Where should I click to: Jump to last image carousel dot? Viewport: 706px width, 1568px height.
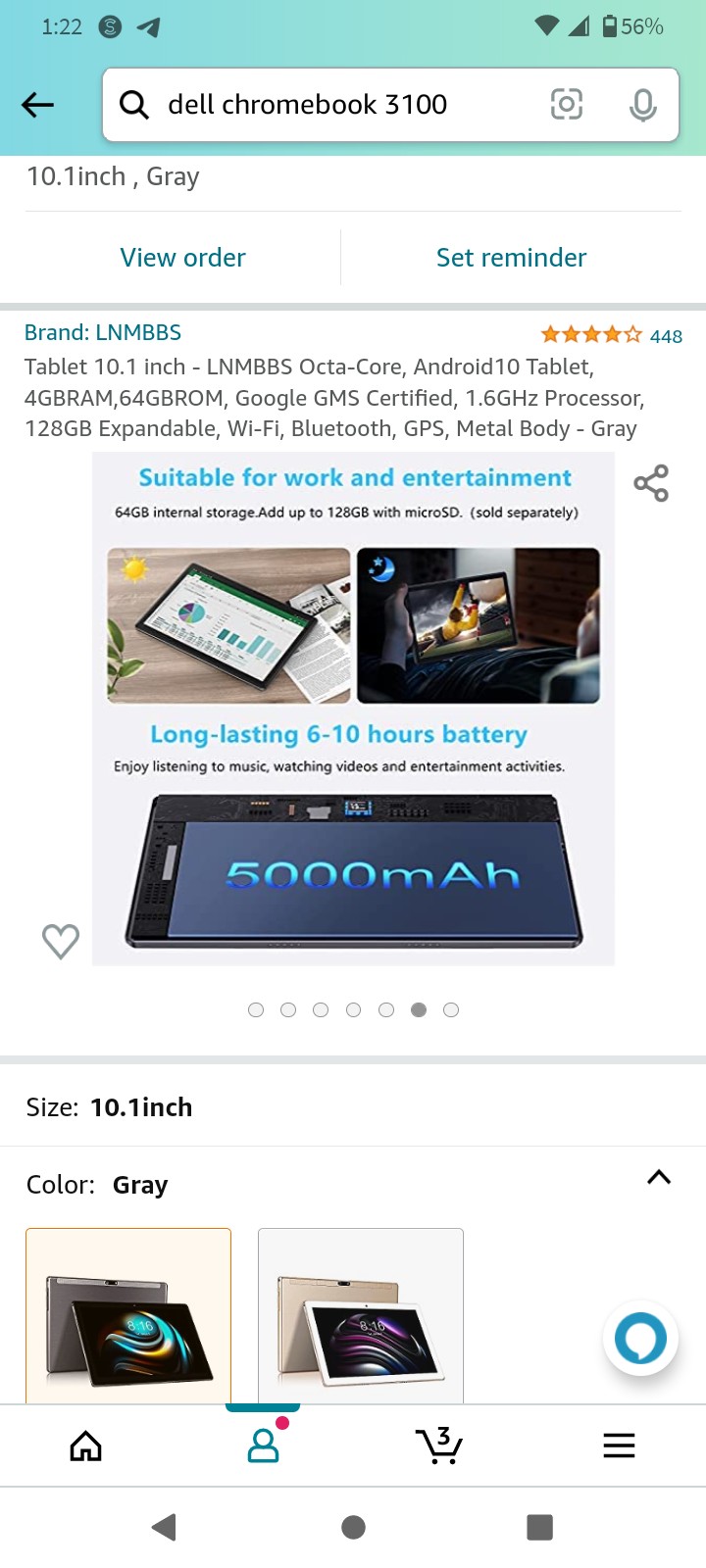tap(451, 1010)
